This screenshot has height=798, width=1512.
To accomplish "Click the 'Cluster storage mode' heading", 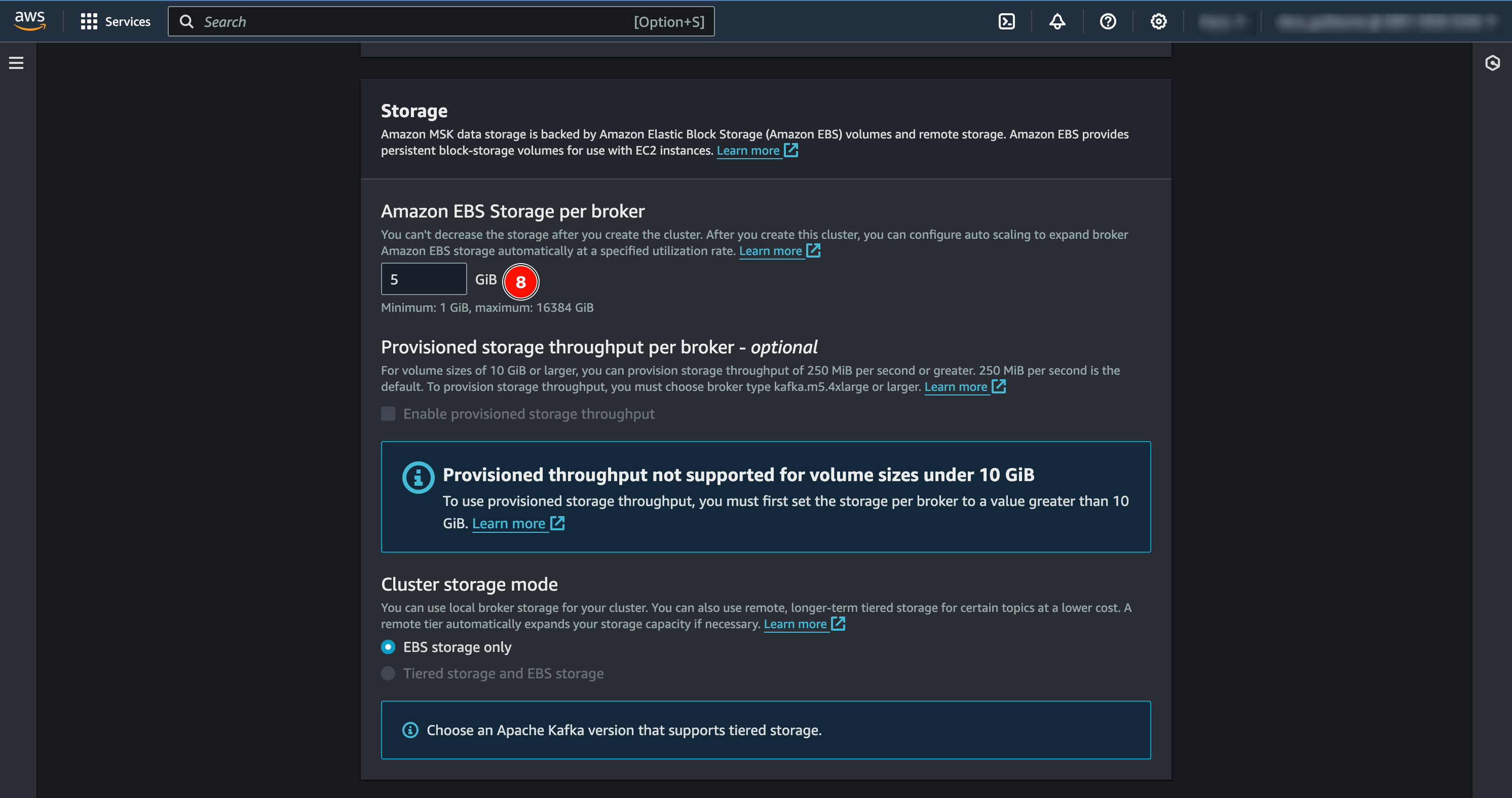I will 469,584.
